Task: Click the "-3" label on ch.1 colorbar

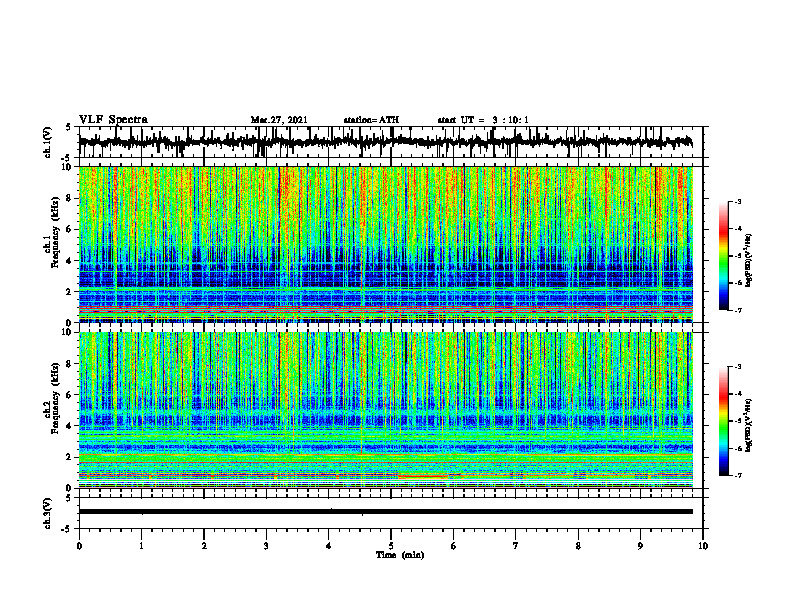Action: pyautogui.click(x=737, y=202)
